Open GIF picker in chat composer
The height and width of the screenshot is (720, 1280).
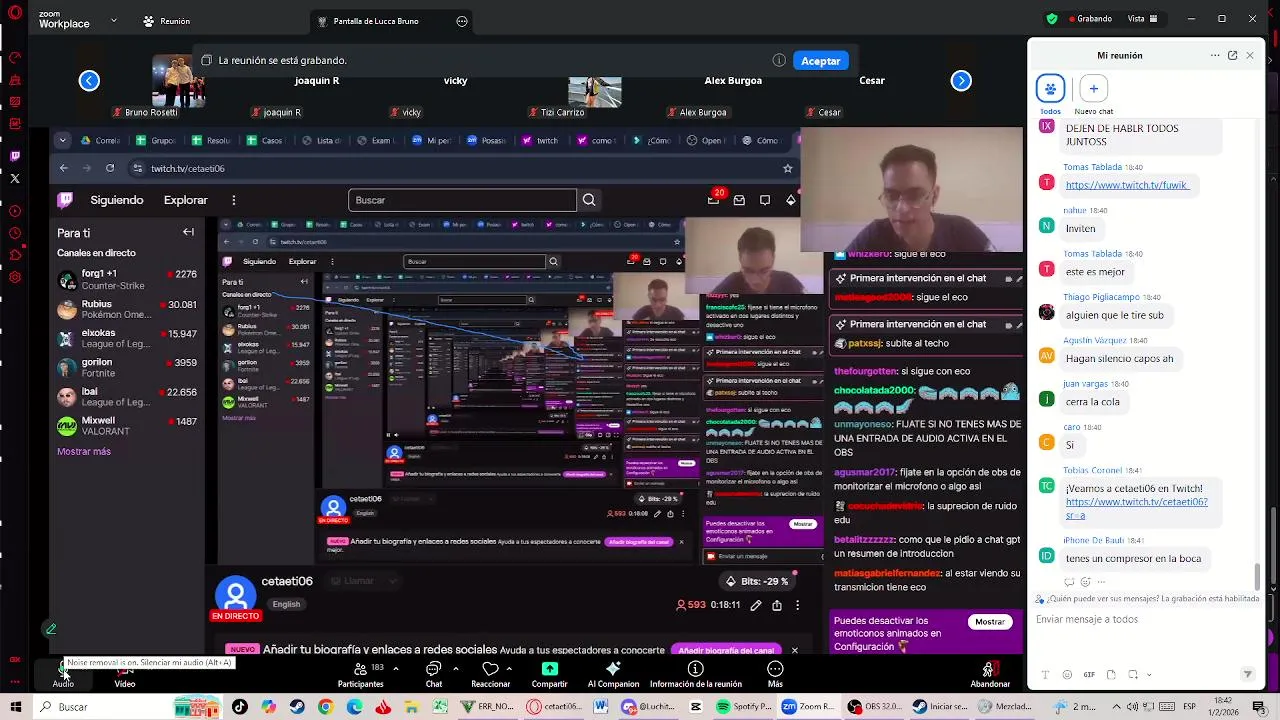click(1089, 675)
